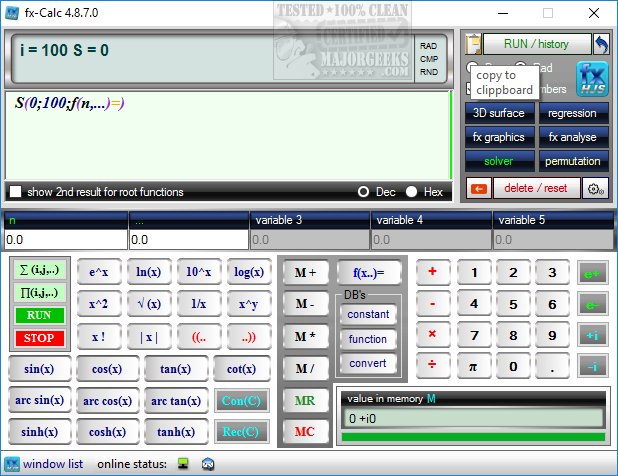Click the Con(C) conjugate button

click(242, 401)
